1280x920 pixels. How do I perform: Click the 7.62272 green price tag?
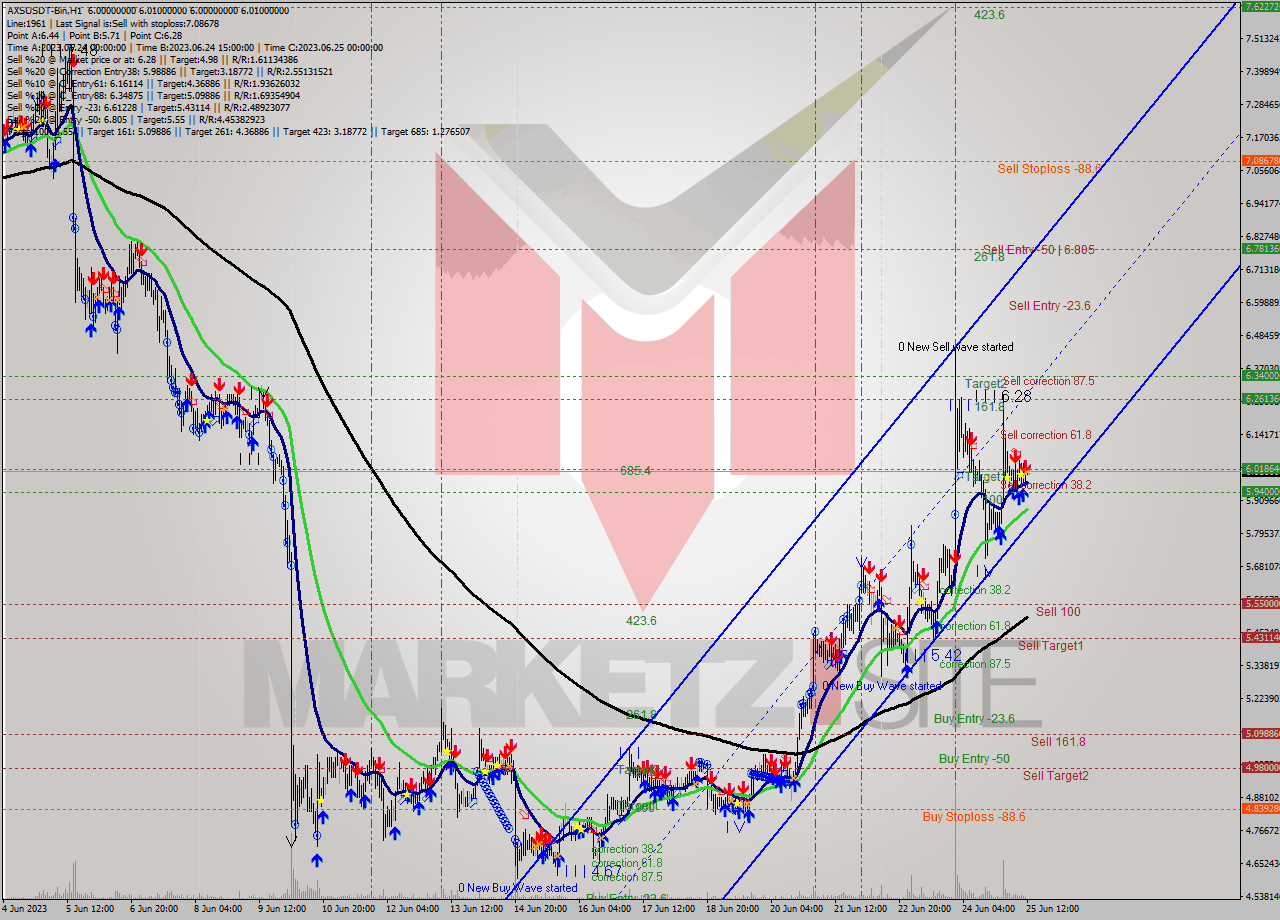tap(1259, 6)
